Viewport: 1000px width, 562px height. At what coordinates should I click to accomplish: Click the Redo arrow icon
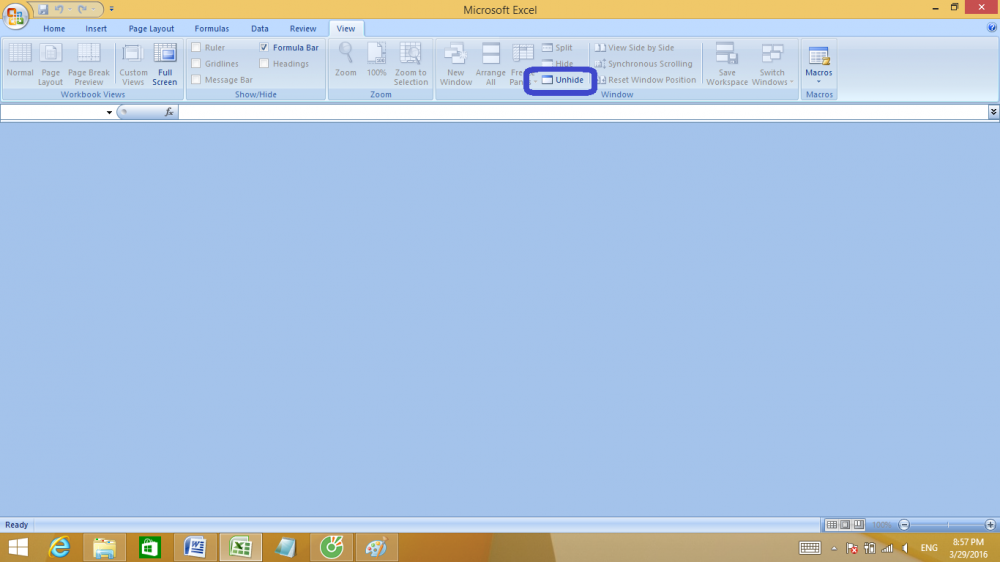[x=82, y=10]
